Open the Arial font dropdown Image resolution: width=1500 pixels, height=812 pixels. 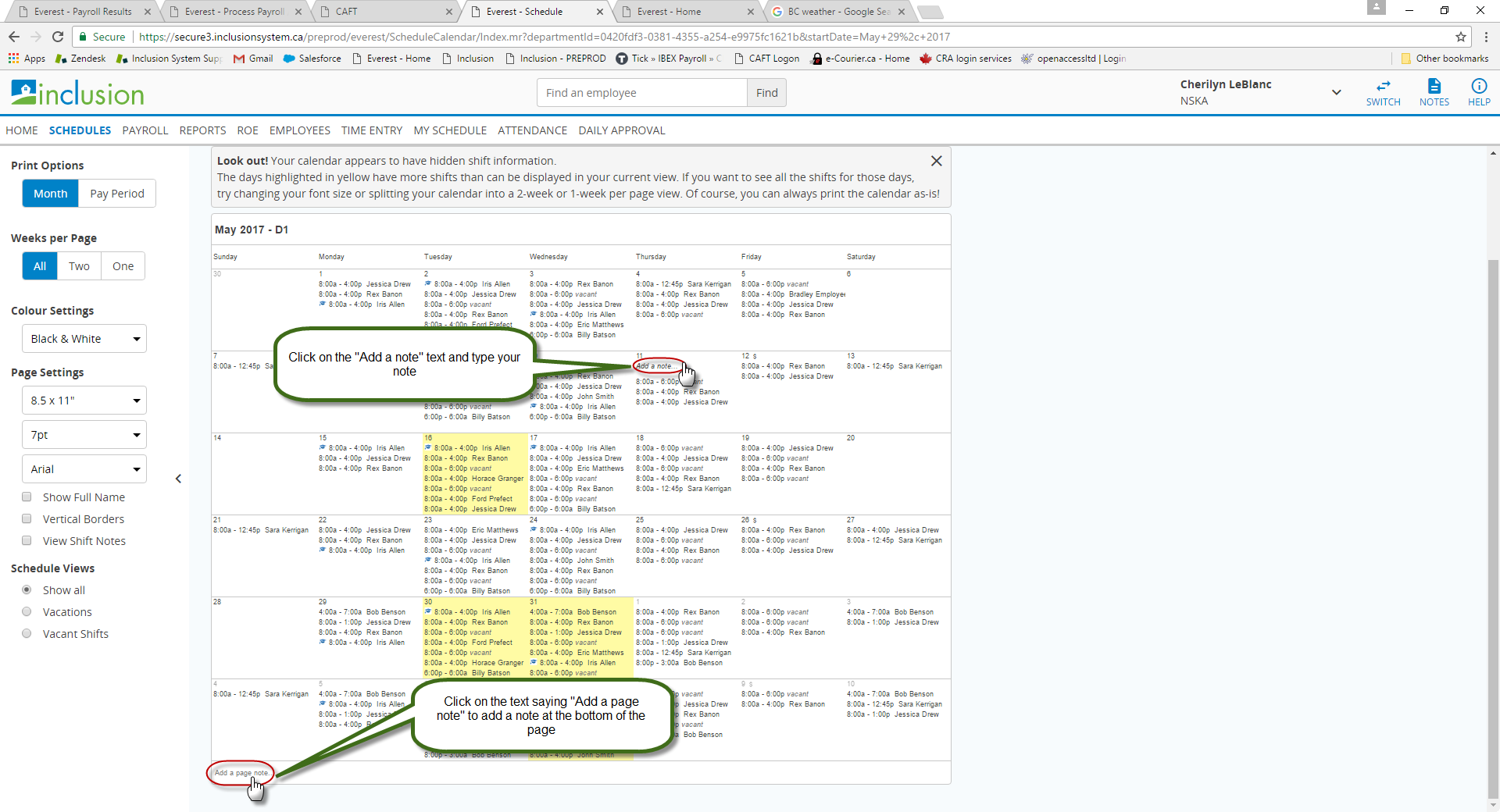[x=84, y=469]
